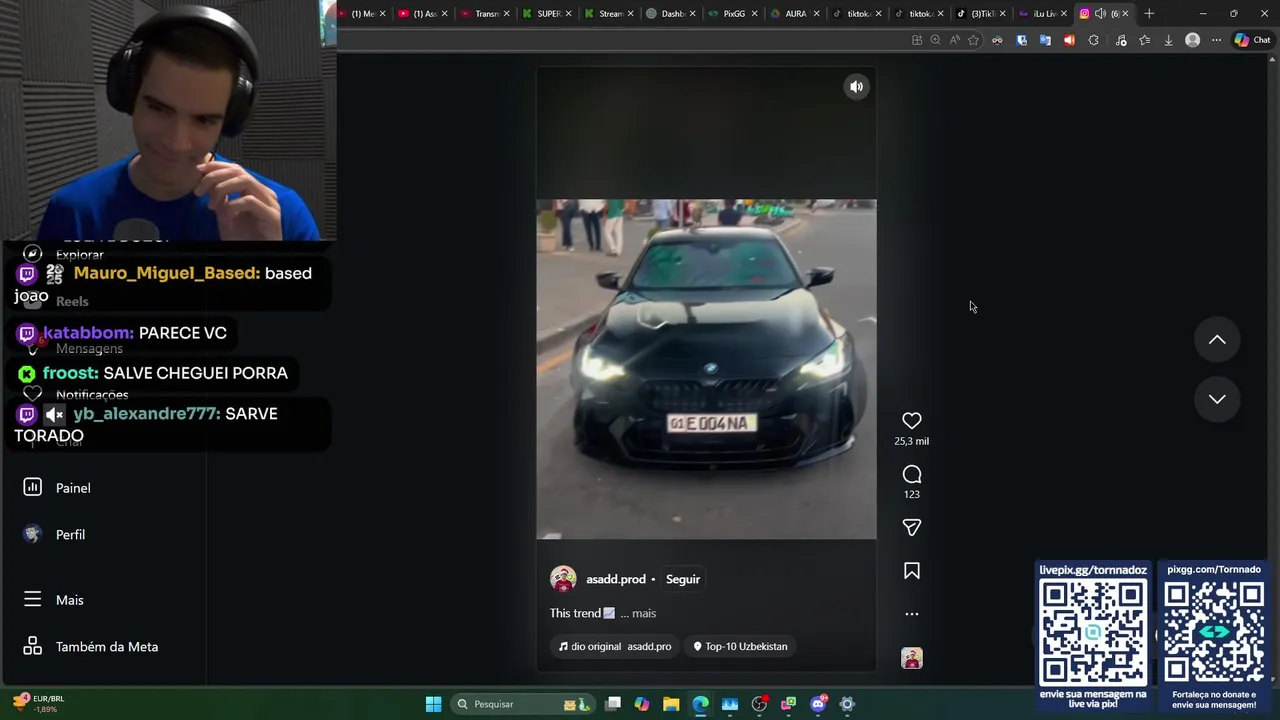This screenshot has height=720, width=1280.
Task: Switch to the SUPER browser tab
Action: (546, 14)
